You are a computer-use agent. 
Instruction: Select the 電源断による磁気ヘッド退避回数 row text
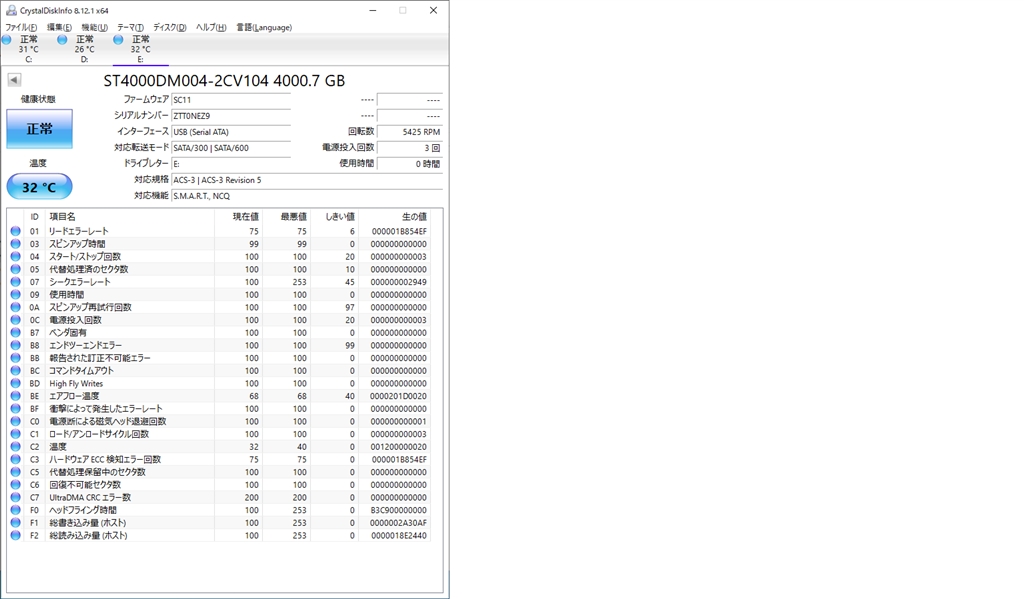click(x=108, y=421)
